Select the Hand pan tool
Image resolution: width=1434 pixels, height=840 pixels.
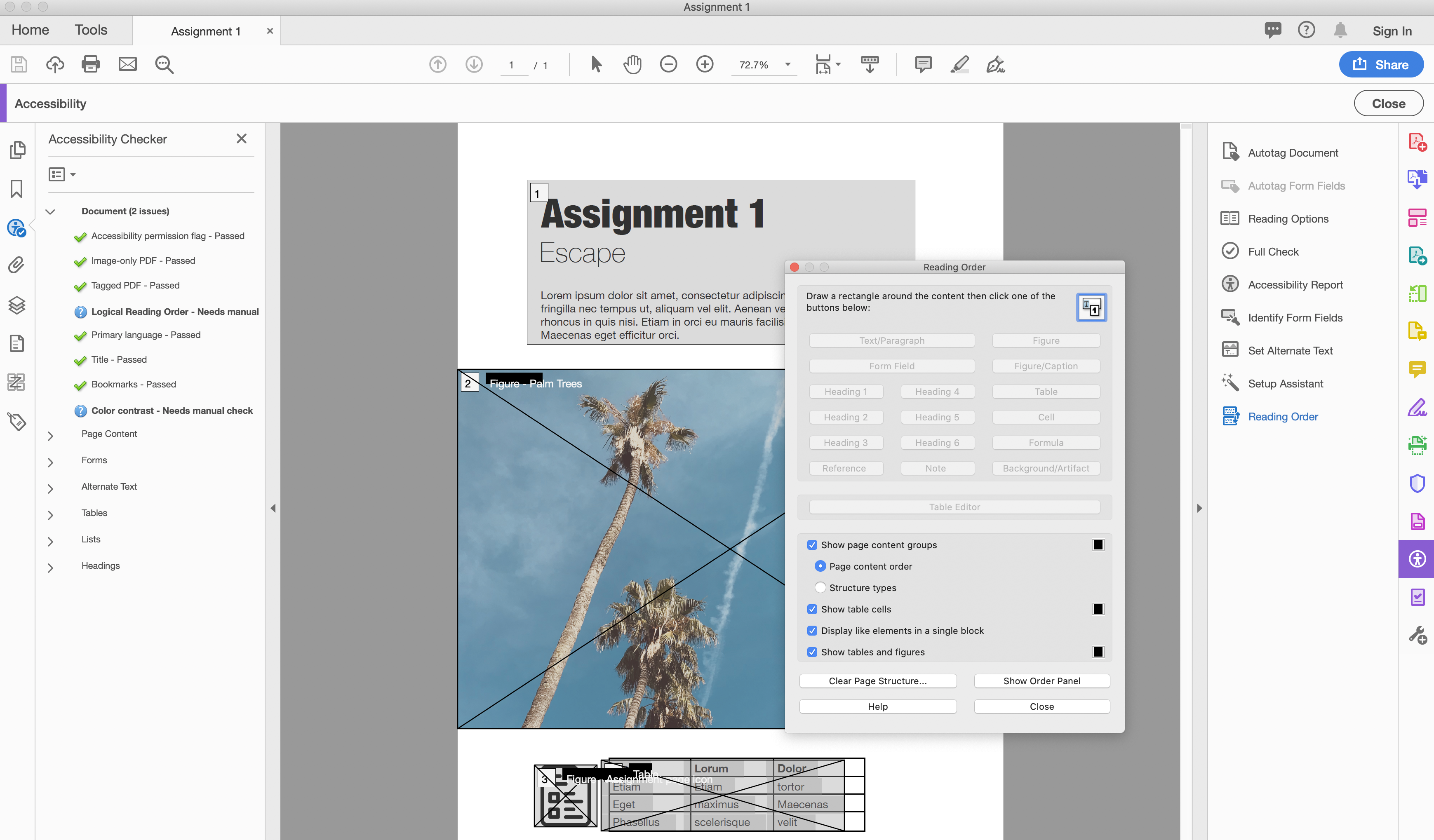632,64
